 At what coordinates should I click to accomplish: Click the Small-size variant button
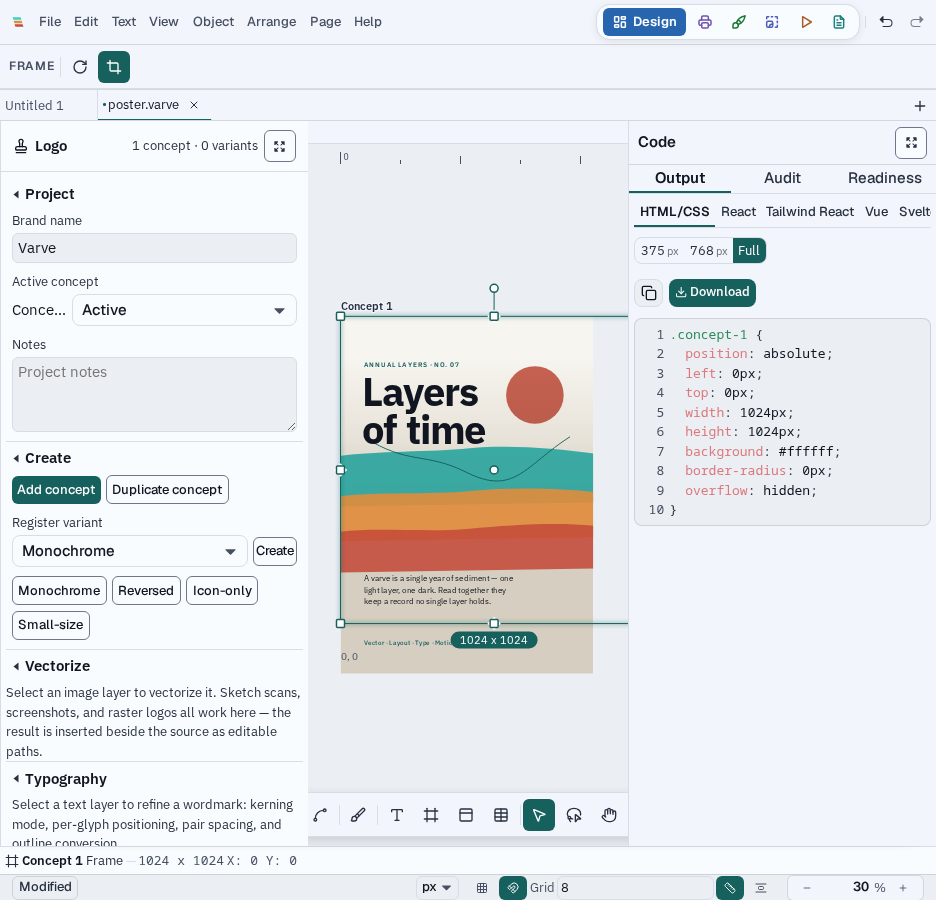[51, 625]
